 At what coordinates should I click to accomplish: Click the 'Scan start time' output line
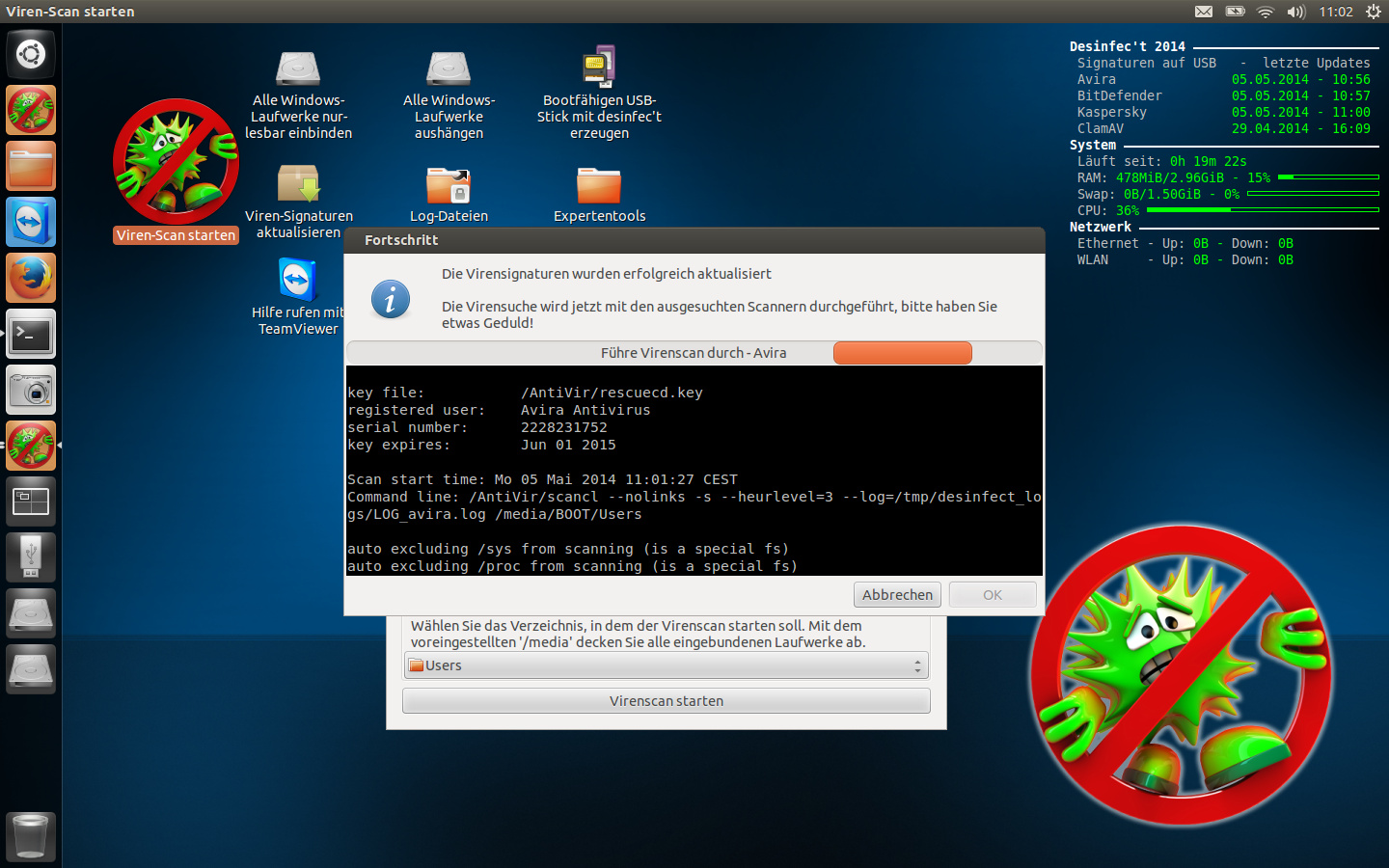point(542,479)
